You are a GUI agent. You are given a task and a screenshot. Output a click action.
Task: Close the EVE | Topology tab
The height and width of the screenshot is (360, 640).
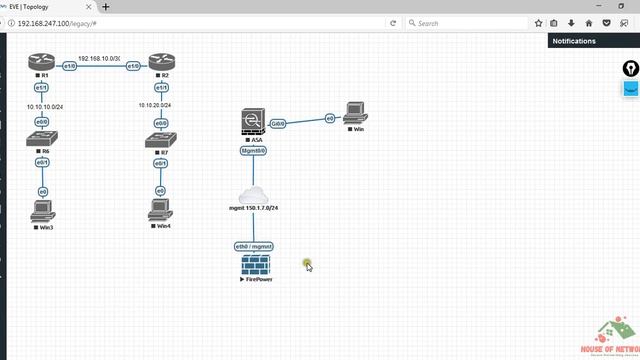89,7
